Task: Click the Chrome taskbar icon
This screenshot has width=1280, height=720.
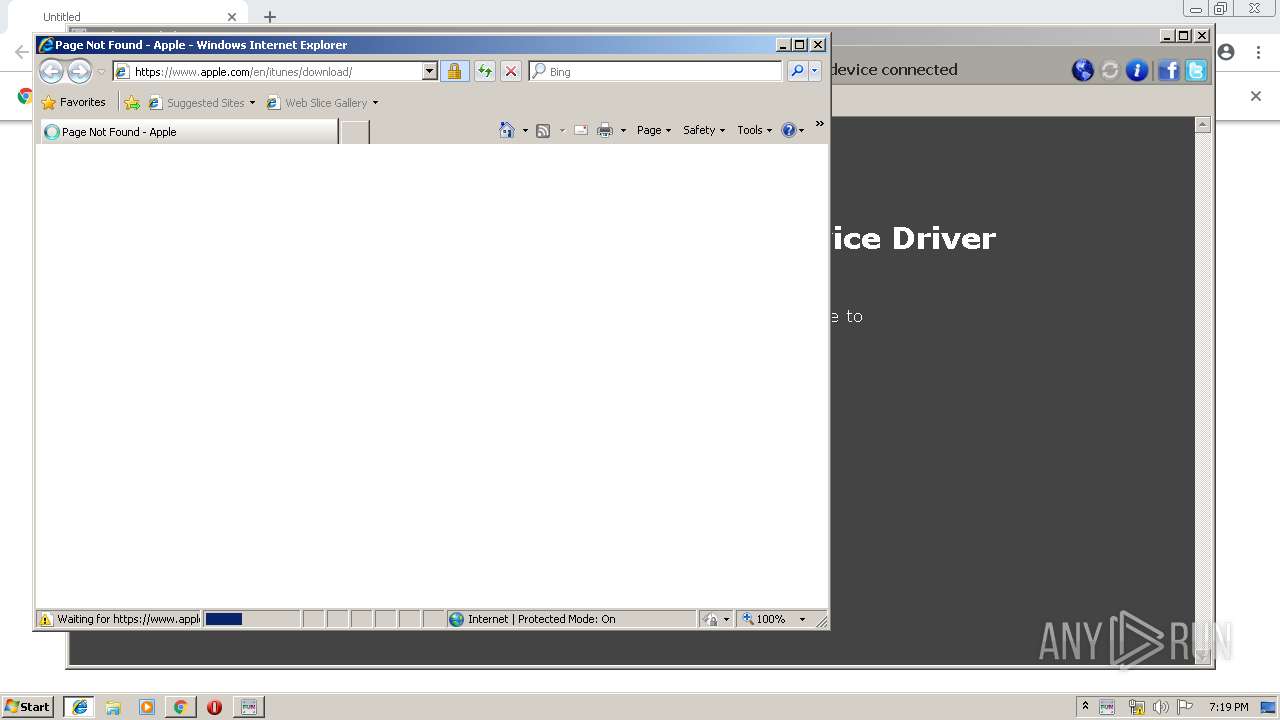Action: (x=180, y=707)
